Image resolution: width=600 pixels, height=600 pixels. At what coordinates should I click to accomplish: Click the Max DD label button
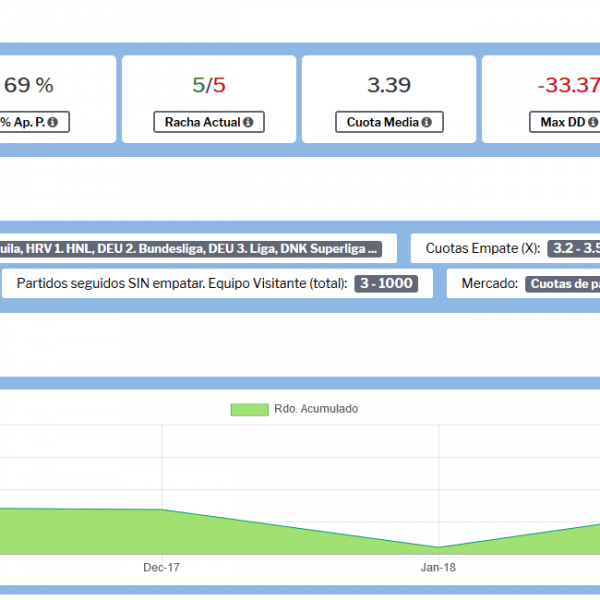click(565, 122)
